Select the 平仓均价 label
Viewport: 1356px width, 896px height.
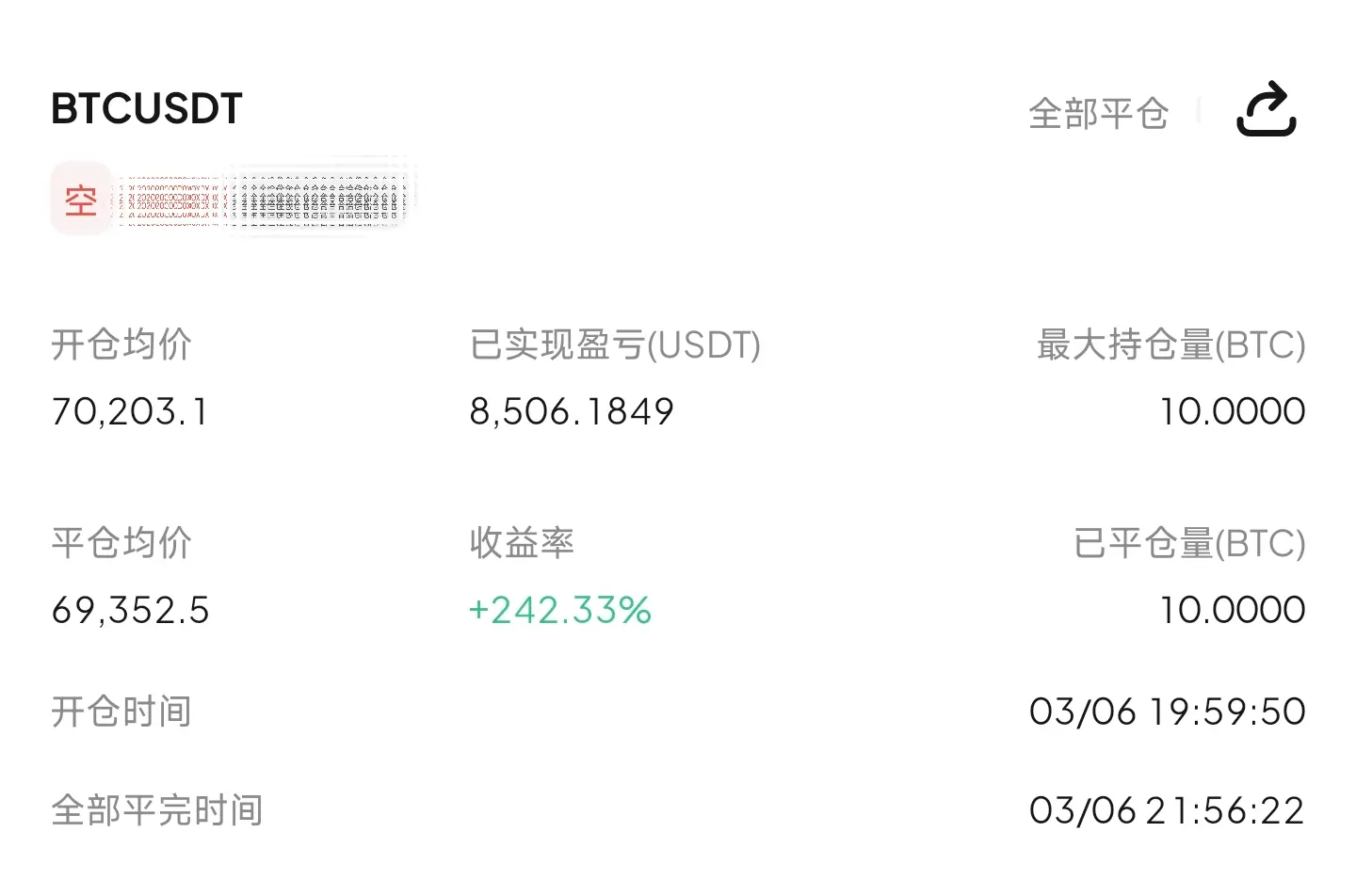point(121,543)
